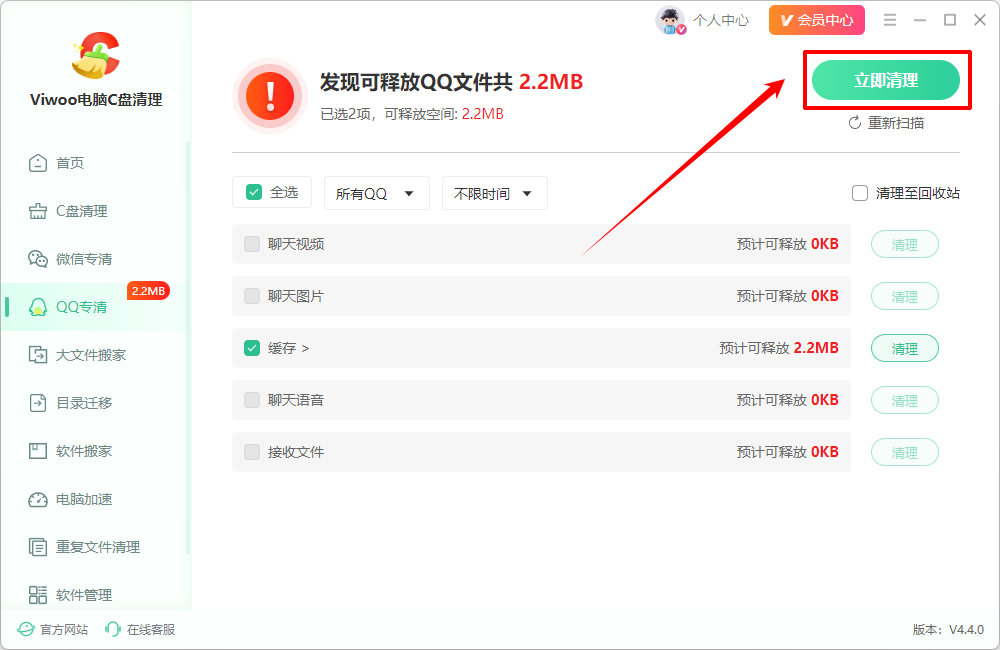1000x650 pixels.
Task: Uncheck the 全选 checkbox
Action: click(x=254, y=193)
